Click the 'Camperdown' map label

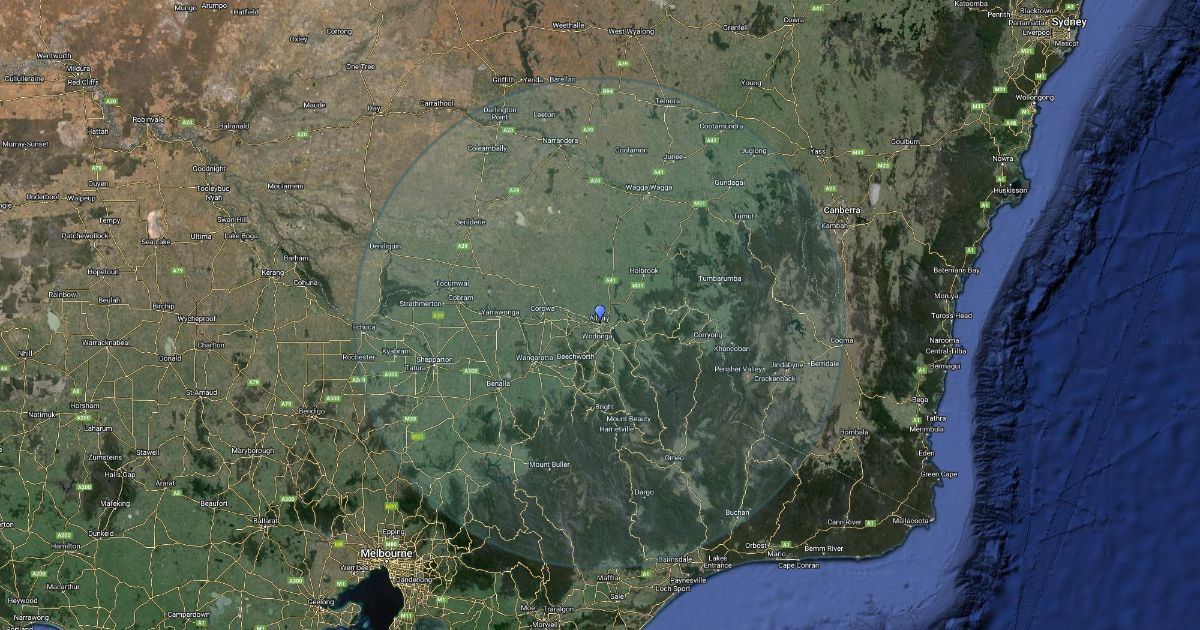coord(187,613)
